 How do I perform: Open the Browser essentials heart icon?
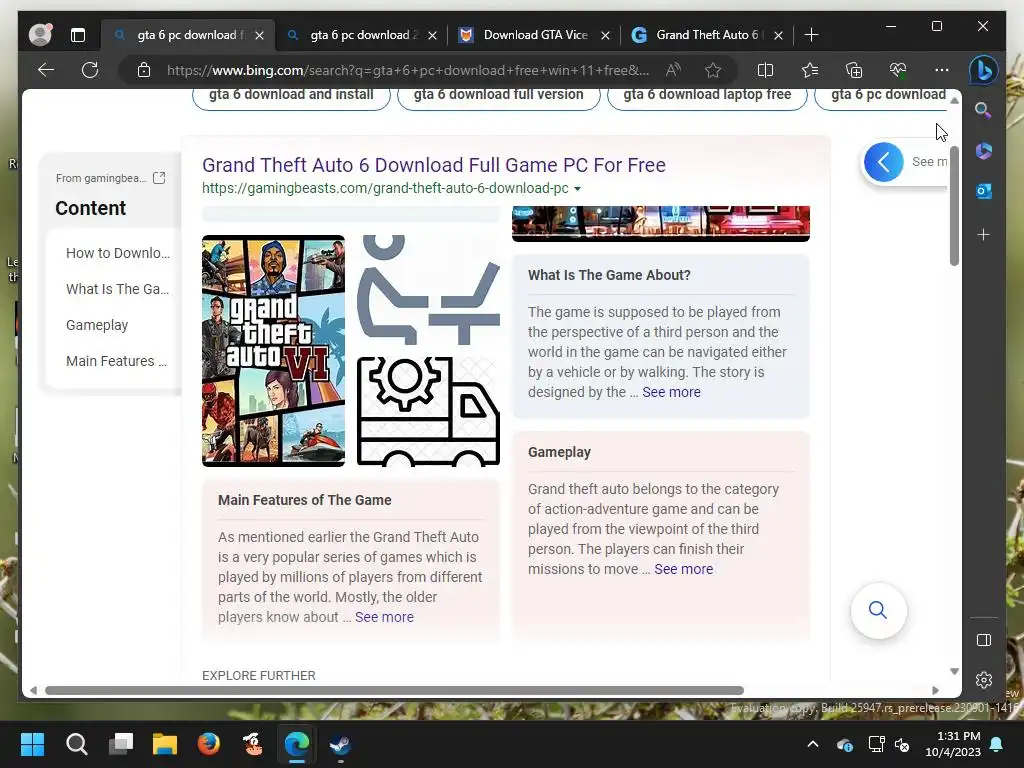[898, 70]
